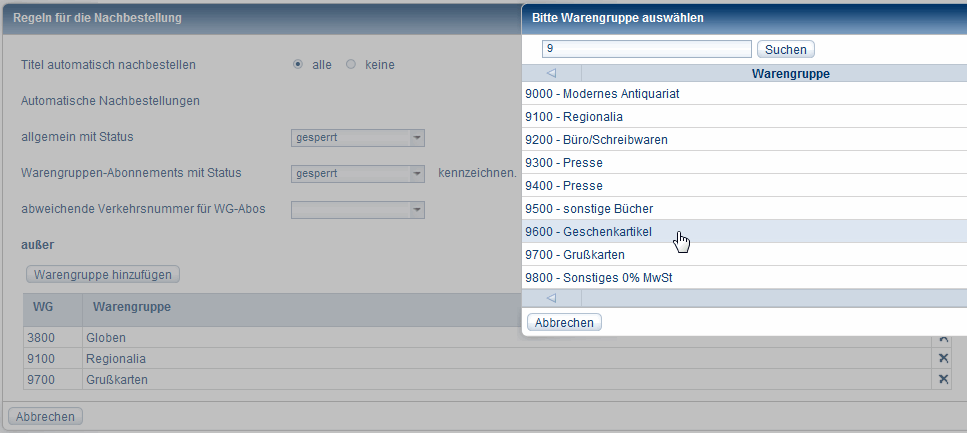This screenshot has height=433, width=967.
Task: Click X icon on the Globen row
Action: [x=943, y=338]
